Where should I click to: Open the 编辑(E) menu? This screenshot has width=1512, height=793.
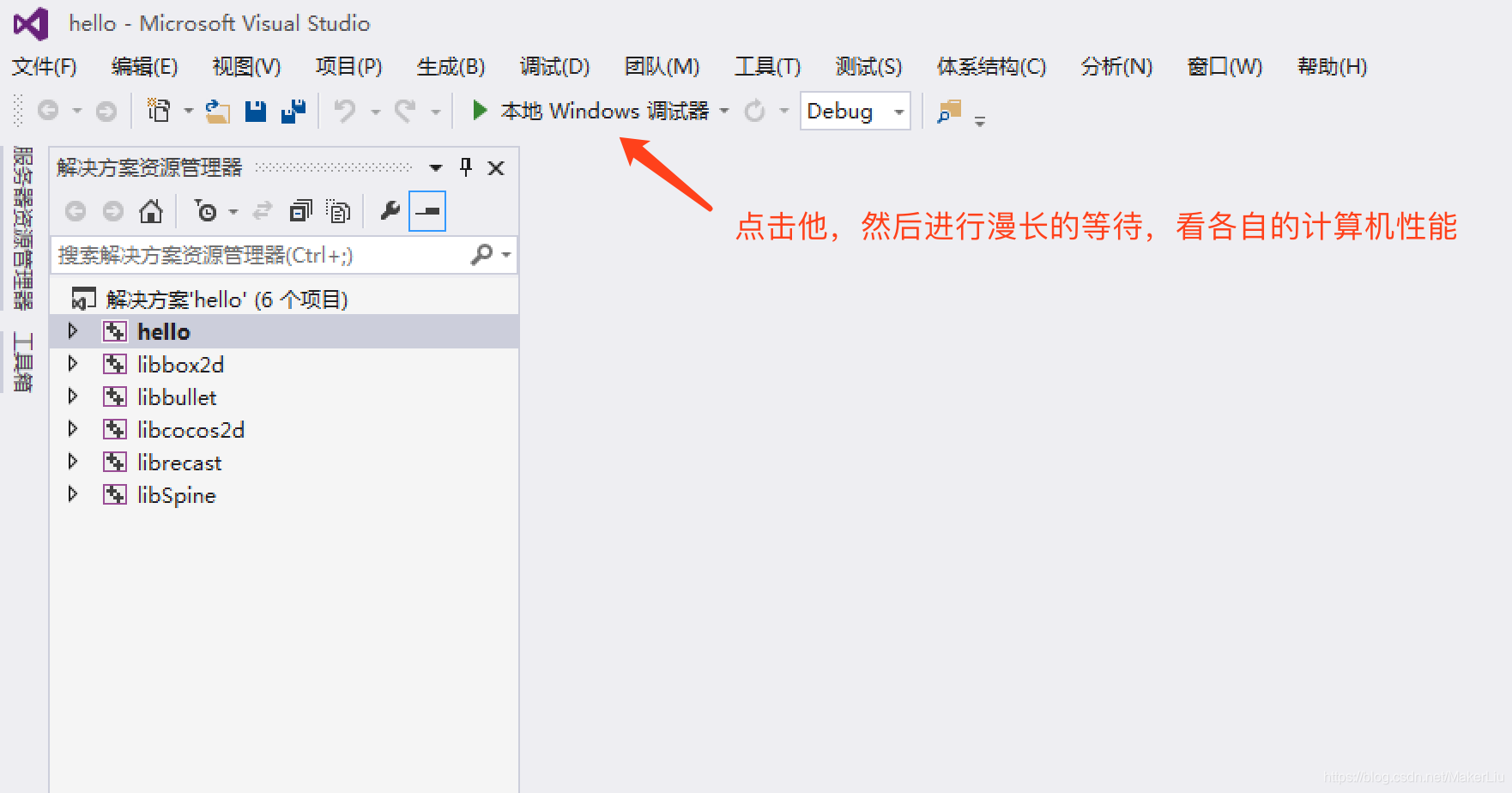[x=144, y=67]
